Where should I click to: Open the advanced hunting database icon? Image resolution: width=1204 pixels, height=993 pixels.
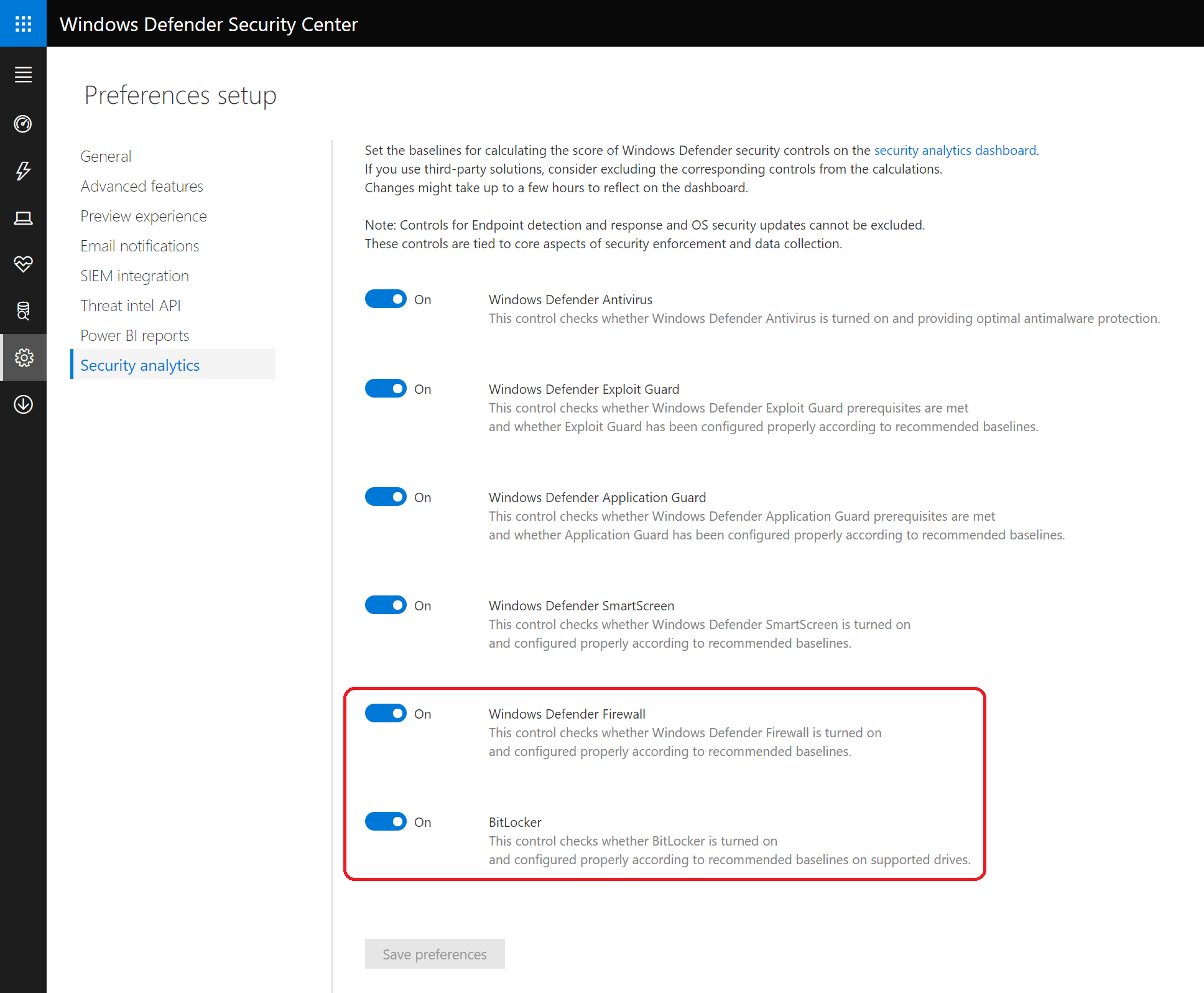pyautogui.click(x=23, y=310)
